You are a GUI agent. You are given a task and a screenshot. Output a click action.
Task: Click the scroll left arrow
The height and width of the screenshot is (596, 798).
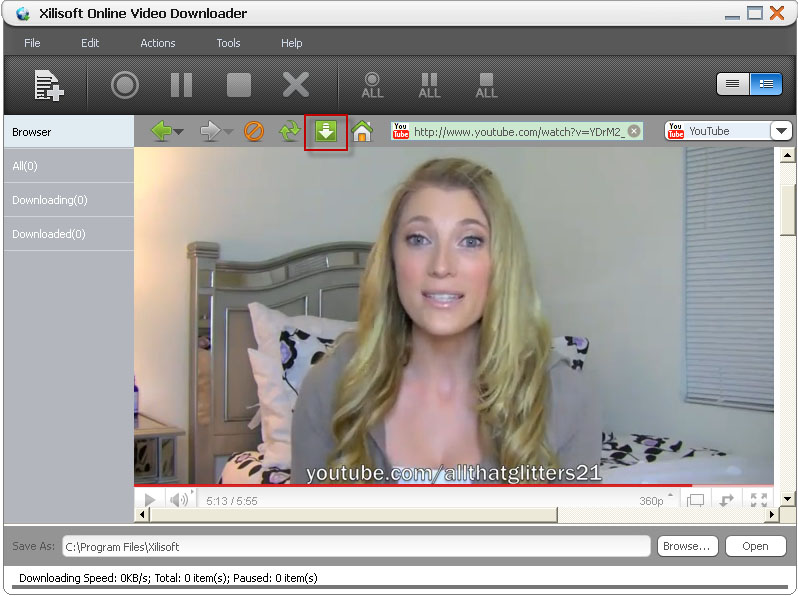[x=142, y=515]
